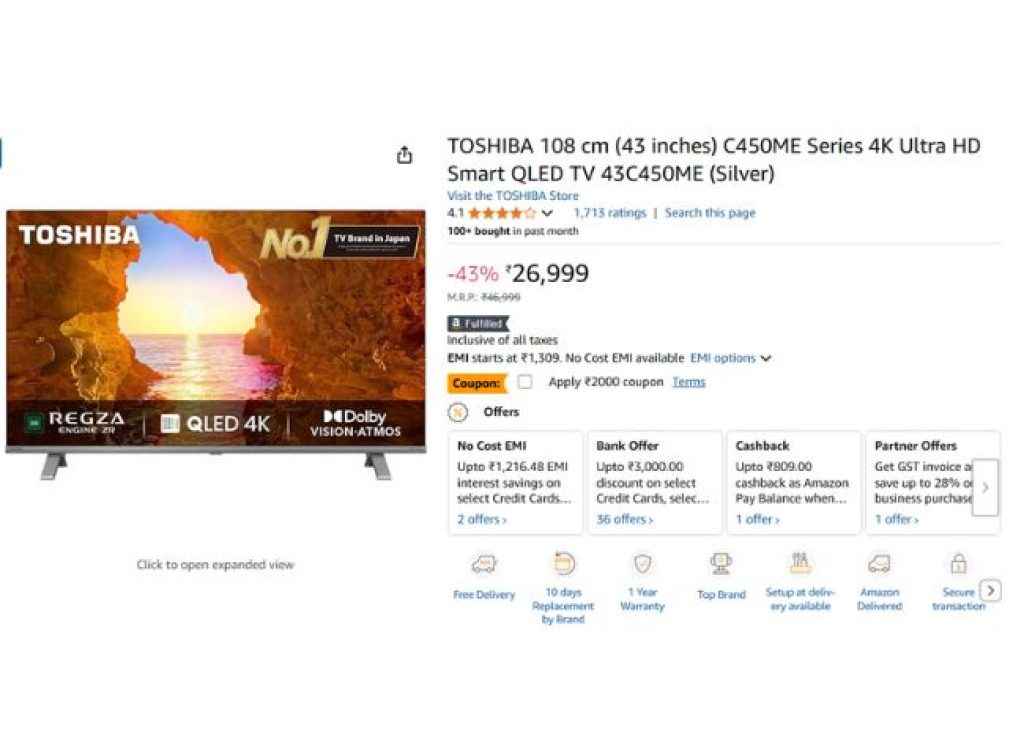Click the Free Delivery icon
The height and width of the screenshot is (756, 1024).
coord(484,565)
